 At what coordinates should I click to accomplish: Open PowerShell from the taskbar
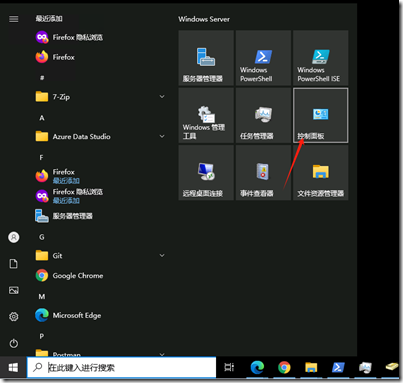coord(338,368)
